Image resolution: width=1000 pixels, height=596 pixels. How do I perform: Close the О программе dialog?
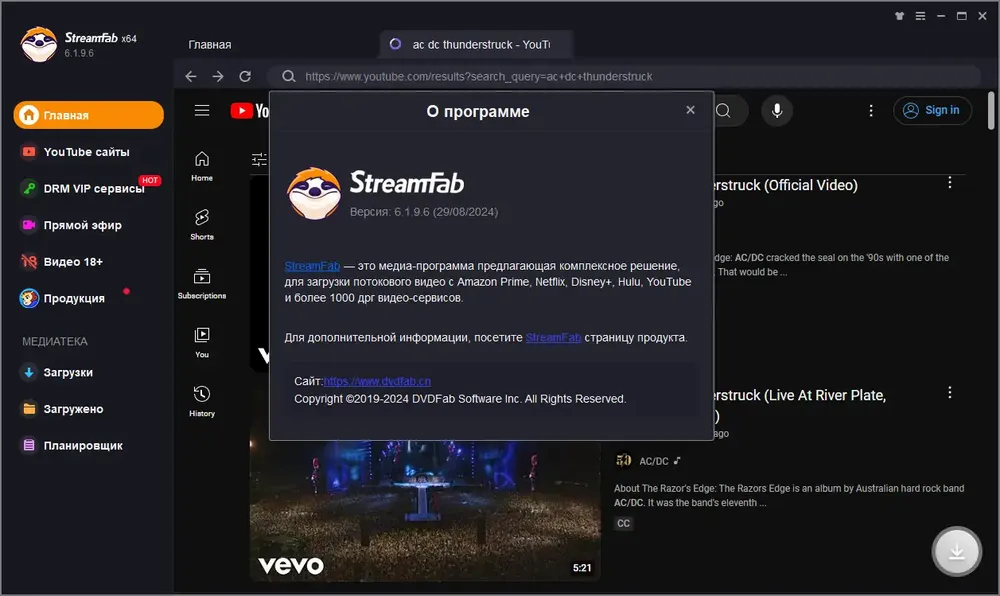[690, 110]
